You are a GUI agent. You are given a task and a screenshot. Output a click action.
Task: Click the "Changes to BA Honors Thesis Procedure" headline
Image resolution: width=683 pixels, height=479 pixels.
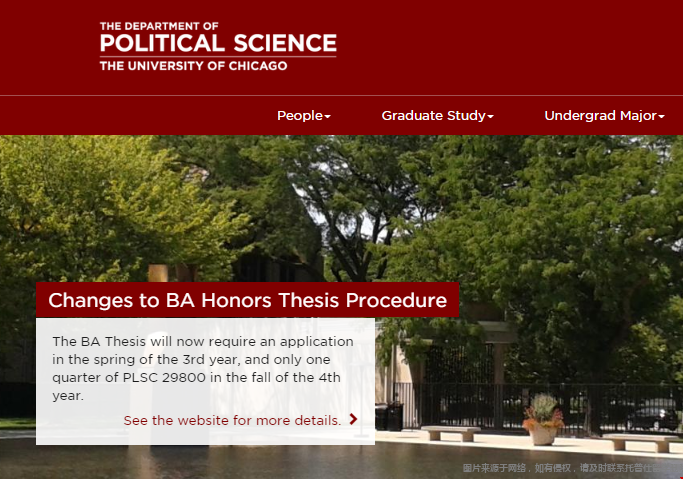(247, 300)
